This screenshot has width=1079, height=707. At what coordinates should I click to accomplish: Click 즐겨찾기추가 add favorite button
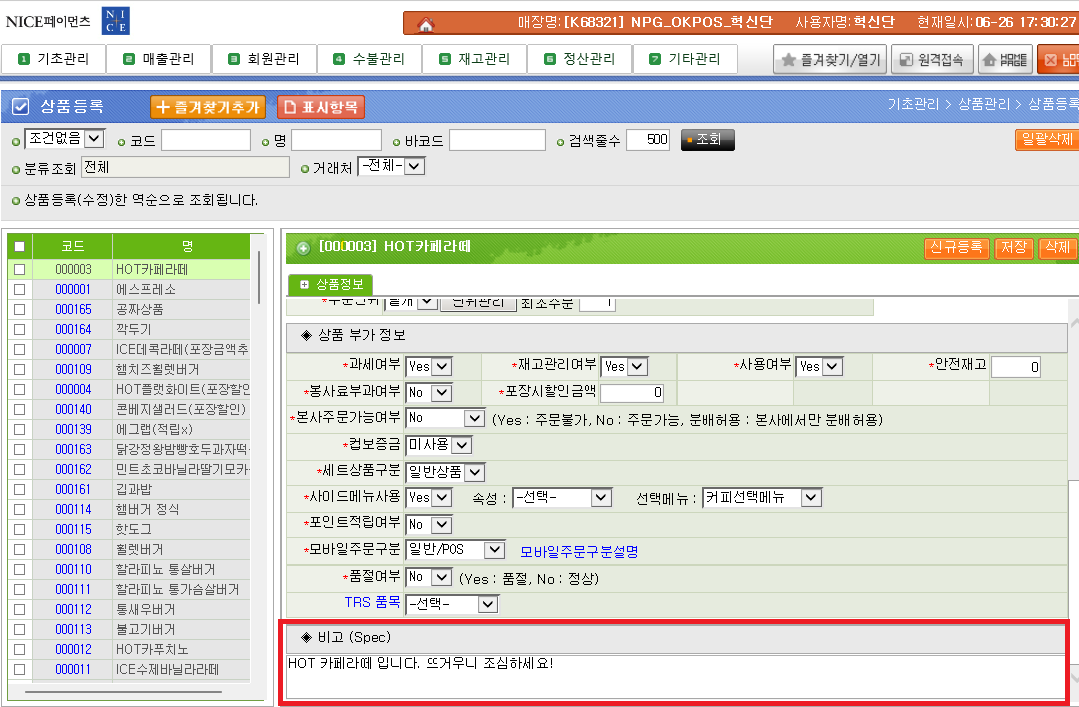click(x=207, y=107)
